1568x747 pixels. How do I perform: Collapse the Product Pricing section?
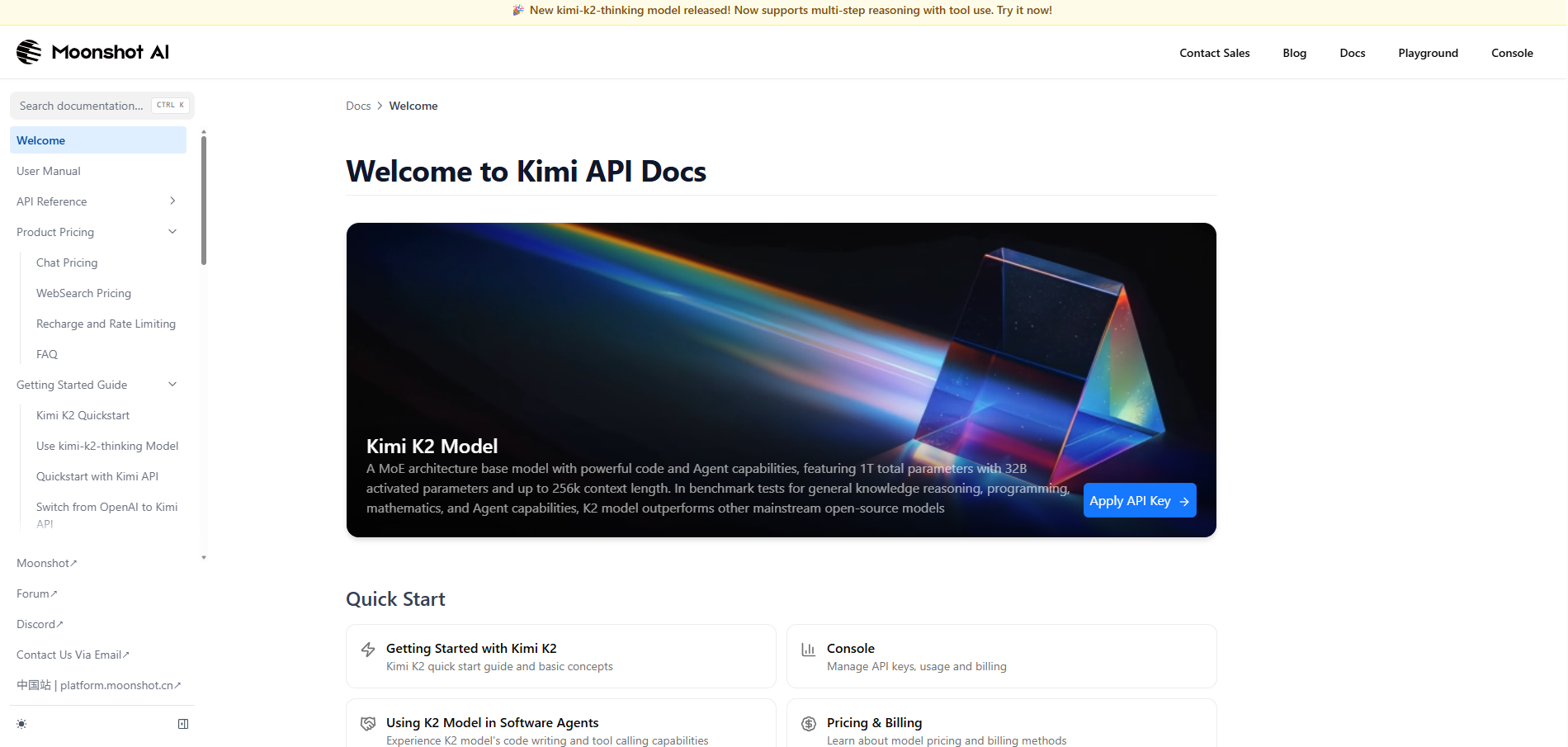coord(172,232)
